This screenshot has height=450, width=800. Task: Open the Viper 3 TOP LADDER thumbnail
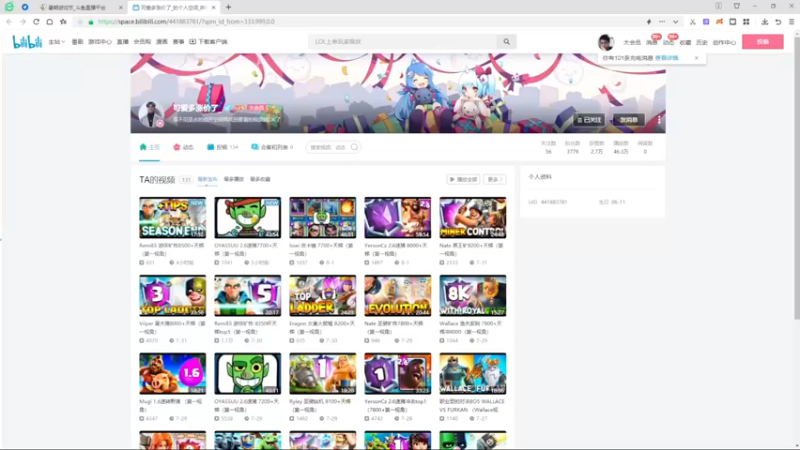(172, 296)
